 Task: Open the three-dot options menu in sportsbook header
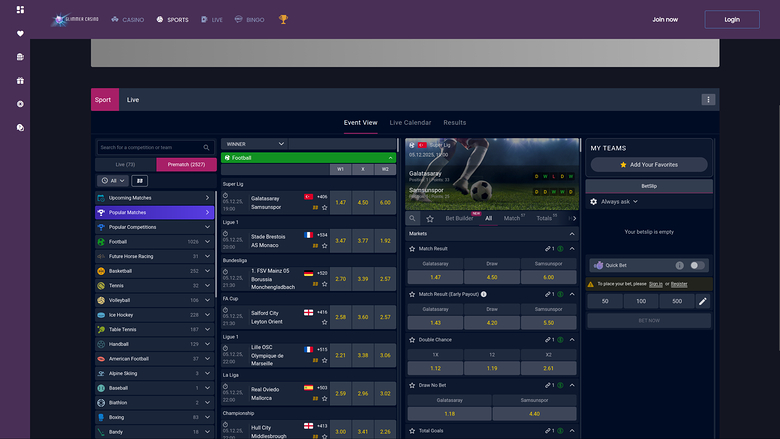[x=708, y=99]
